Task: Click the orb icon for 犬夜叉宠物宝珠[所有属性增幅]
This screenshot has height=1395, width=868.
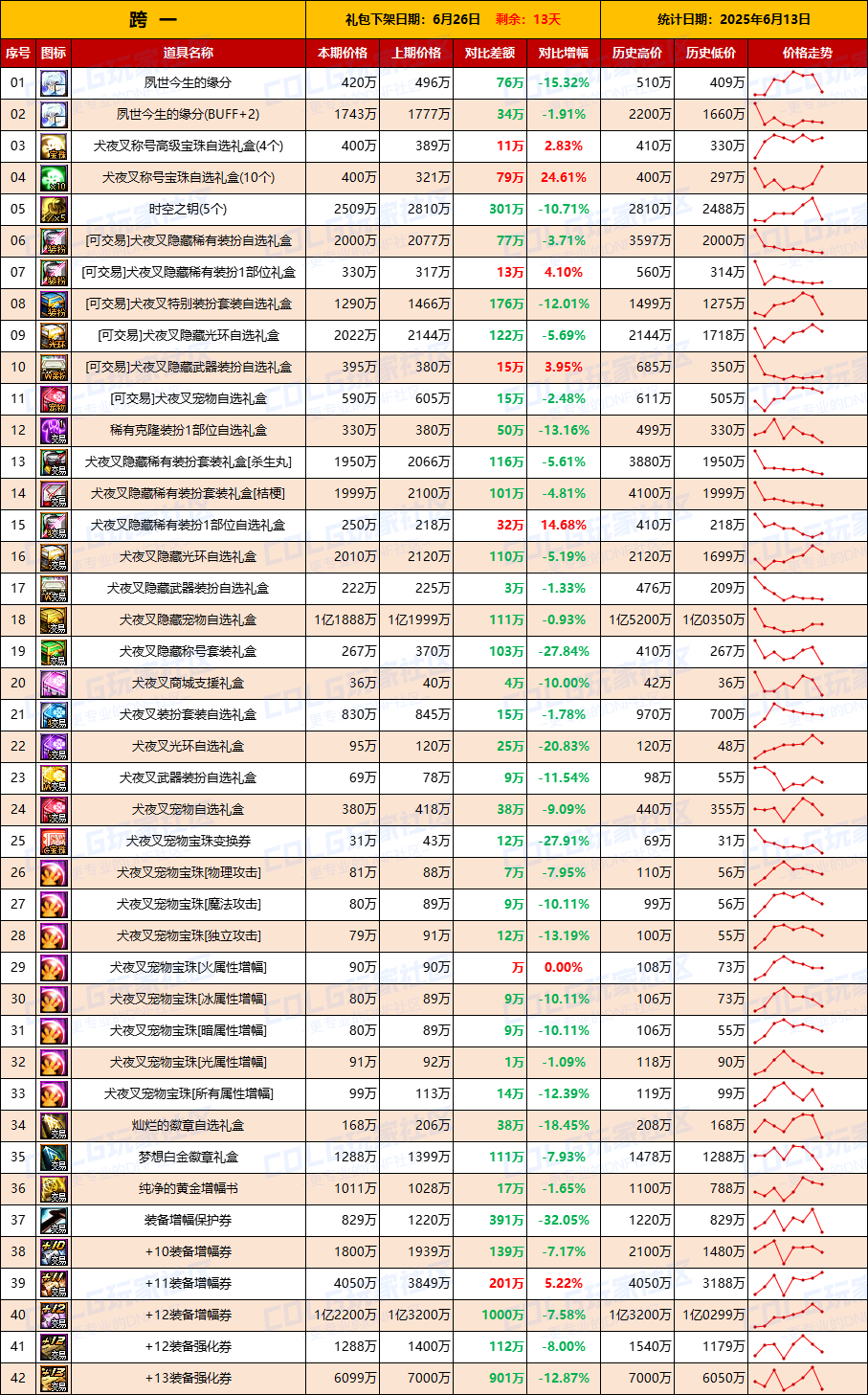Action: [x=54, y=1093]
